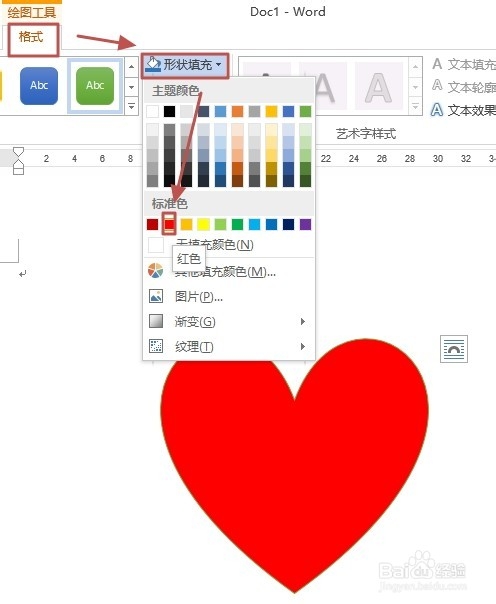Open the 格式 ribbon tab
This screenshot has height=604, width=496.
(x=32, y=37)
